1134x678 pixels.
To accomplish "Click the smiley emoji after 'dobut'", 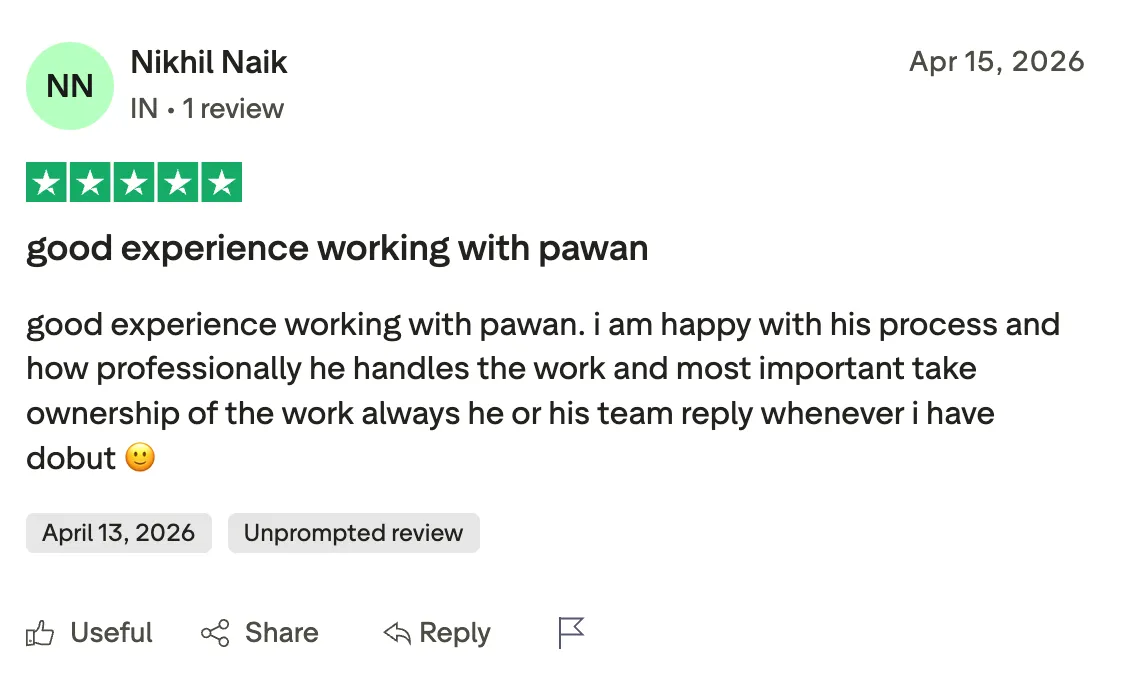I will [x=140, y=457].
